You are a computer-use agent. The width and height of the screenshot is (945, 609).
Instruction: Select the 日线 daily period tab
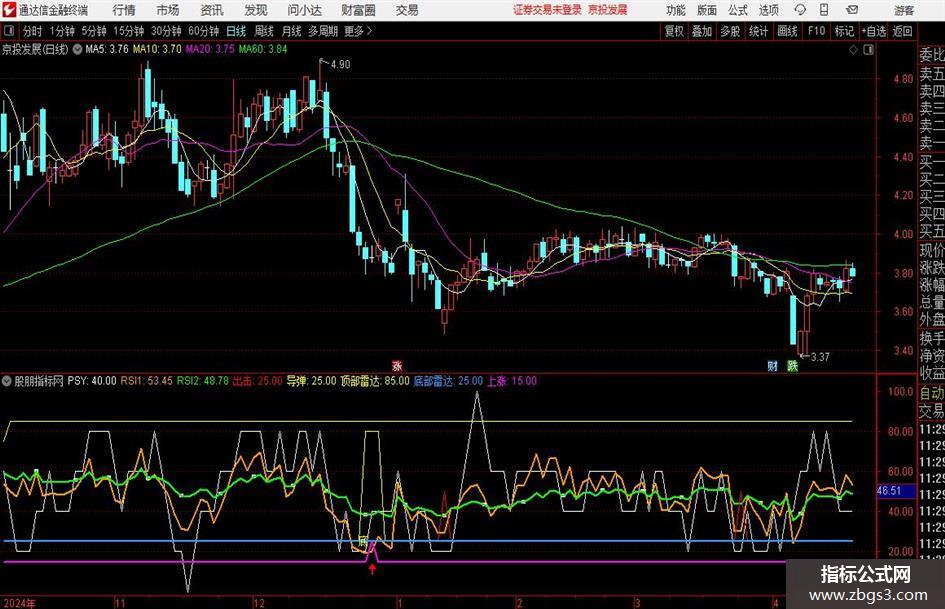tap(236, 31)
